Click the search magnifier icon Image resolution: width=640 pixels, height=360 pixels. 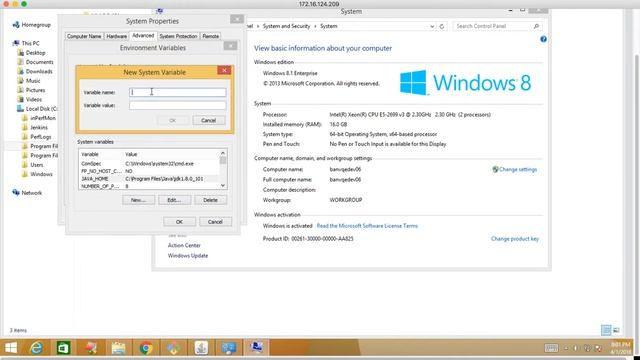click(536, 26)
